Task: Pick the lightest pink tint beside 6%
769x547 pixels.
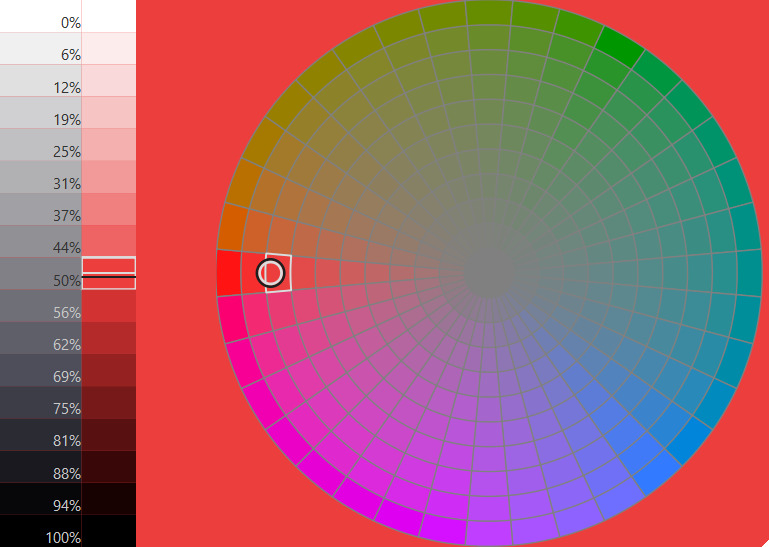Action: click(108, 49)
